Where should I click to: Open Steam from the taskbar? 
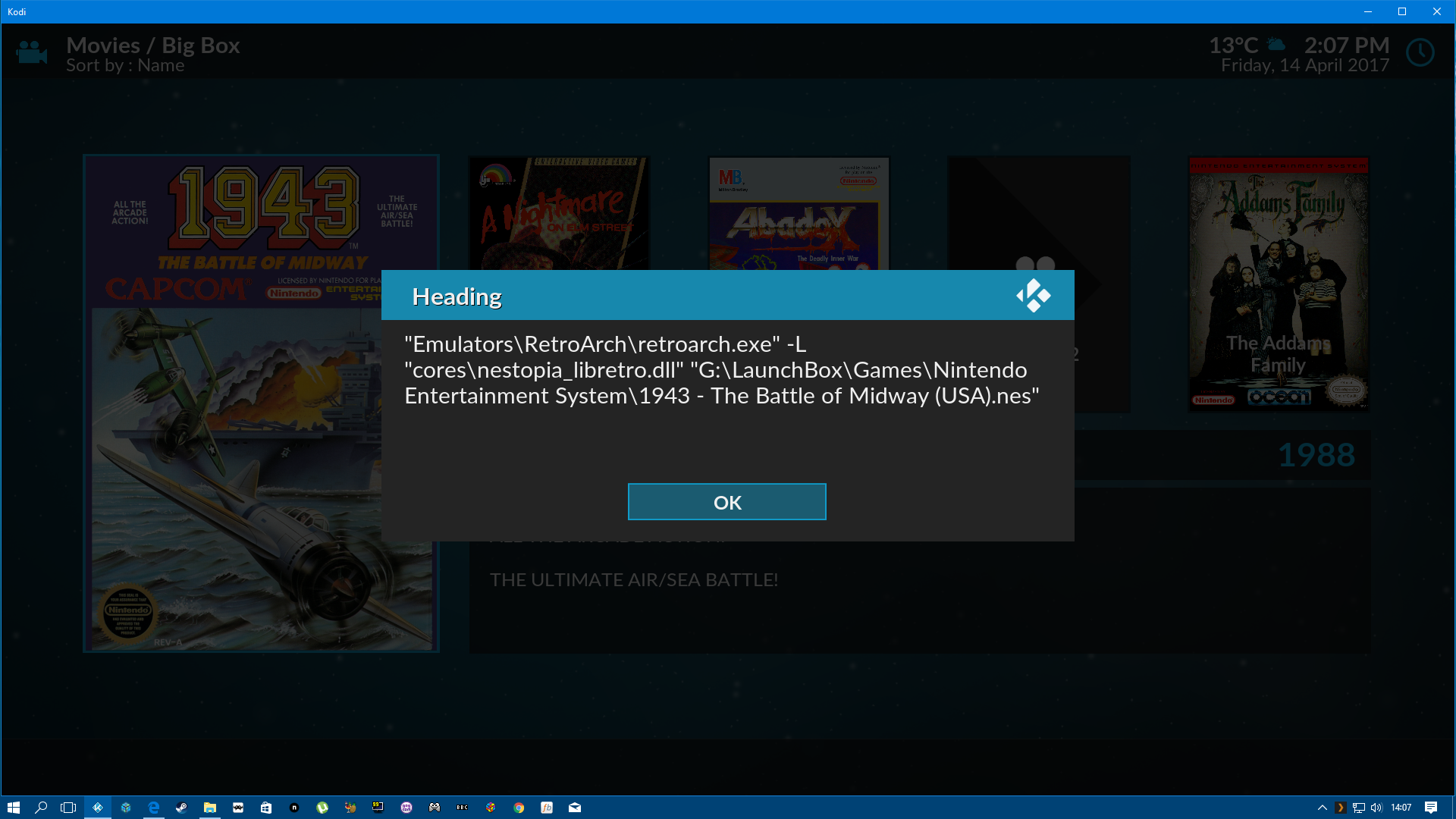(182, 808)
